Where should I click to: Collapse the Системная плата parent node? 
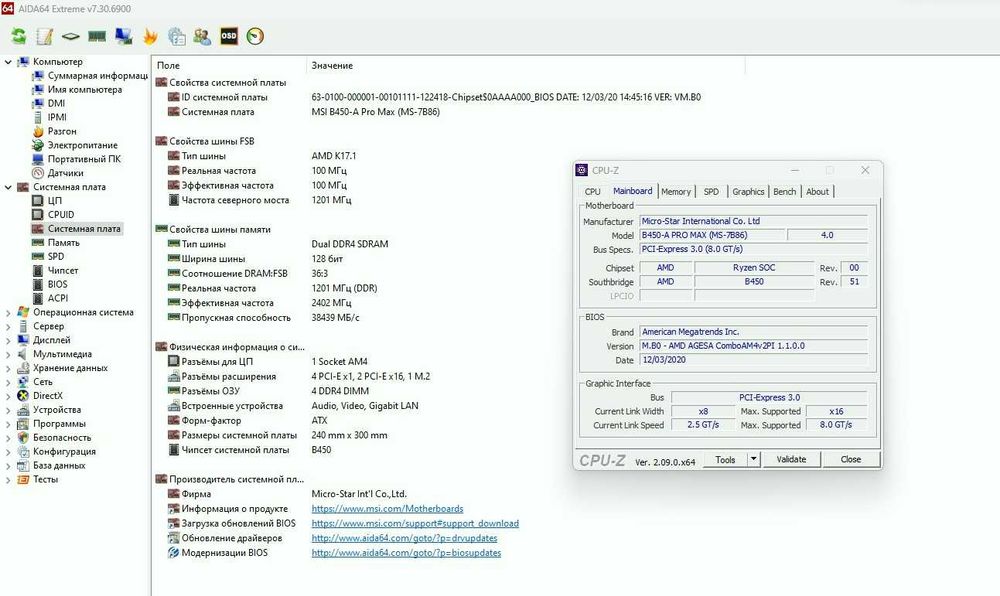pyautogui.click(x=8, y=187)
